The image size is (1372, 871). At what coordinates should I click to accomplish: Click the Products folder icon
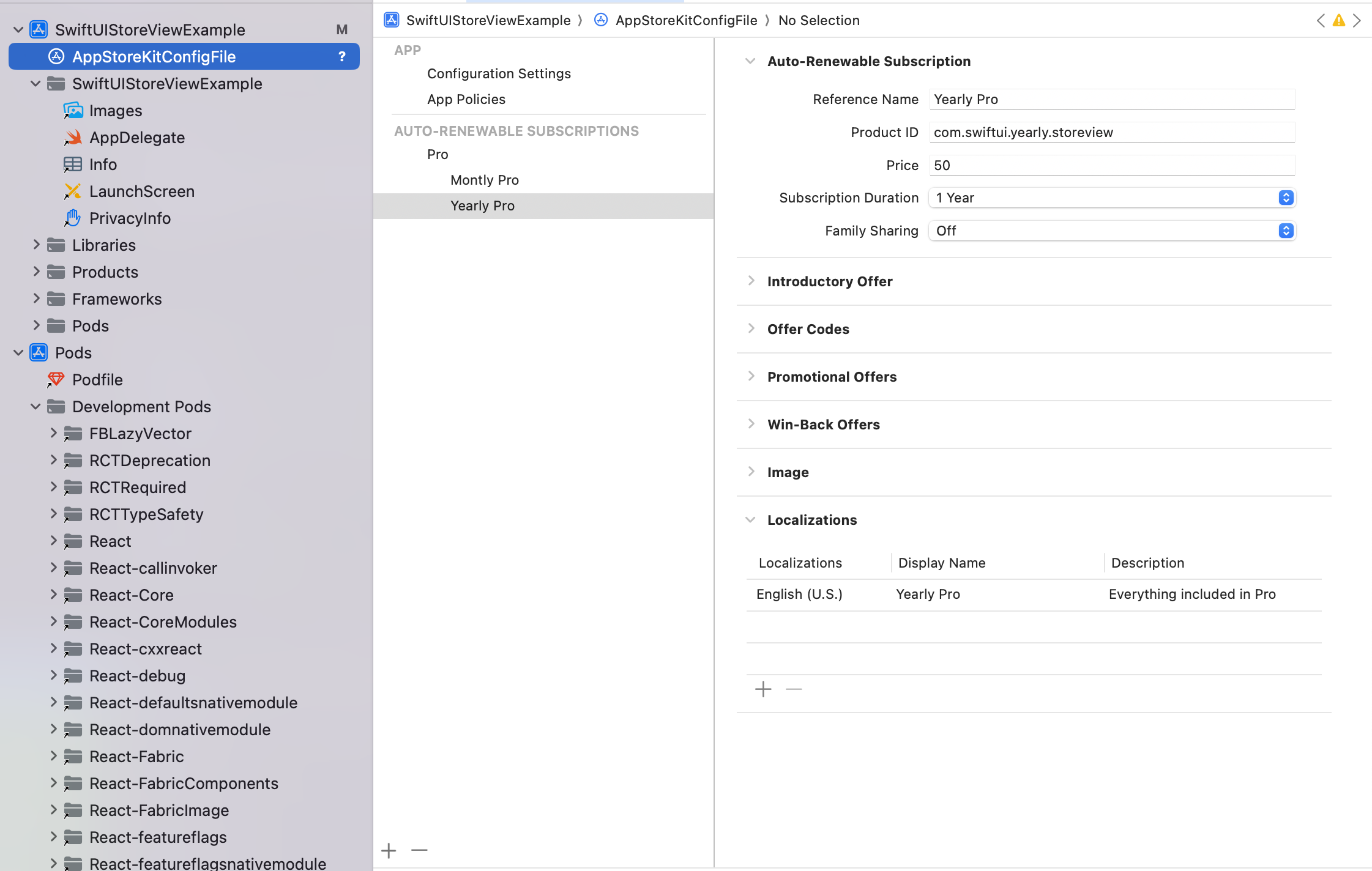click(56, 272)
